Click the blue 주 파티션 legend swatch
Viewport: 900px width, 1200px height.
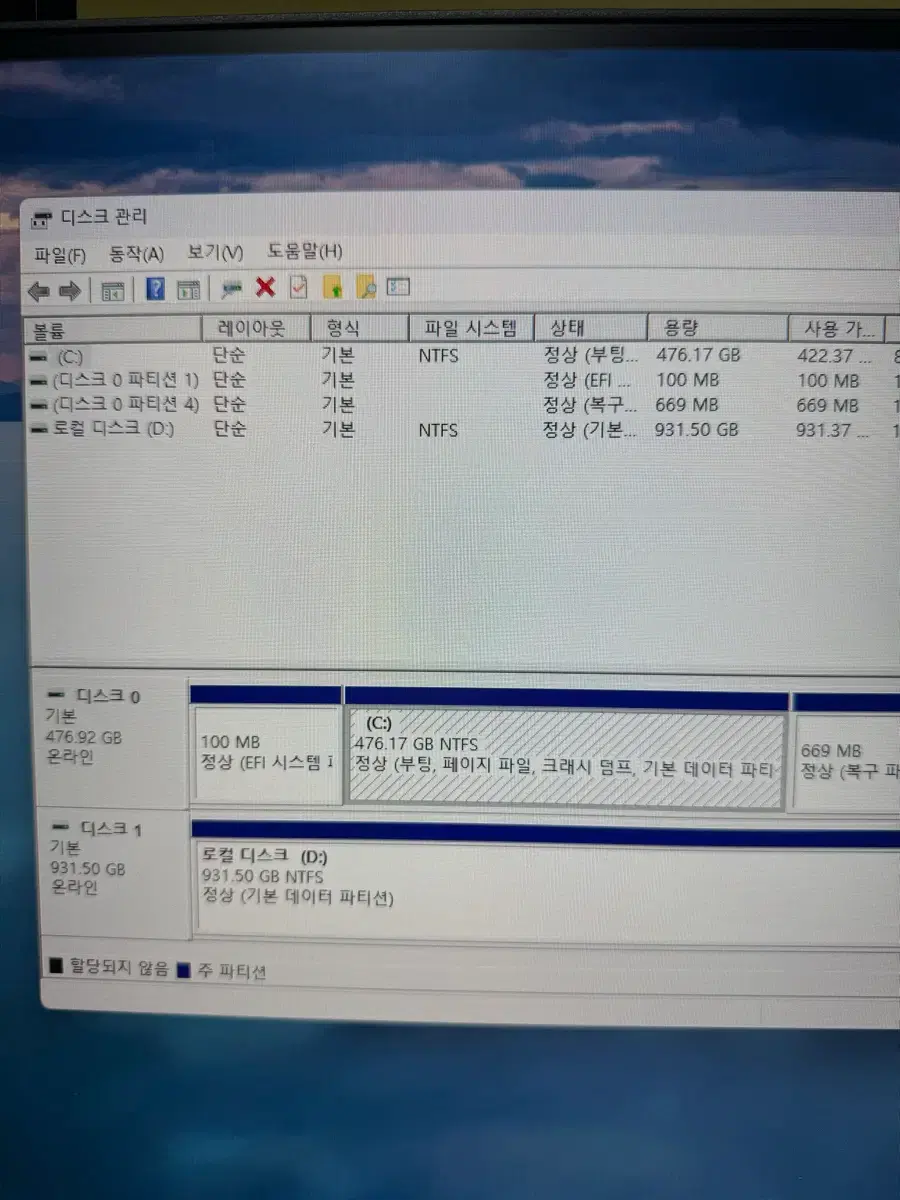point(183,968)
